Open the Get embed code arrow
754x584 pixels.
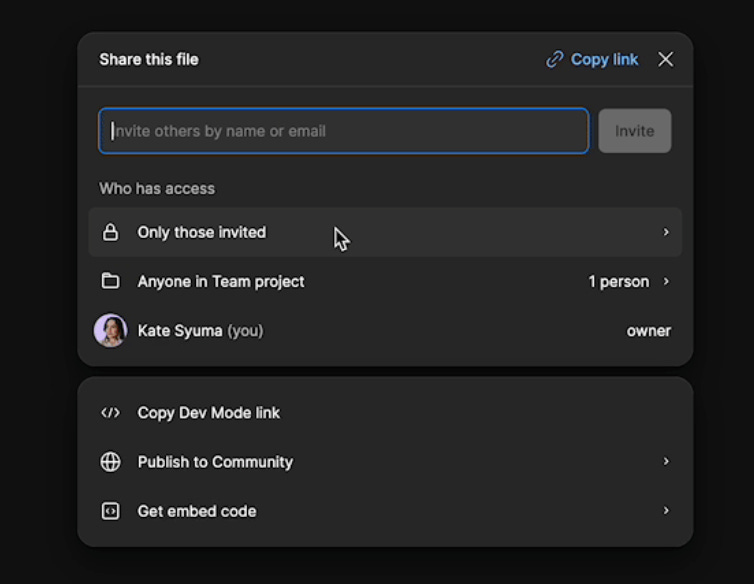pyautogui.click(x=666, y=510)
